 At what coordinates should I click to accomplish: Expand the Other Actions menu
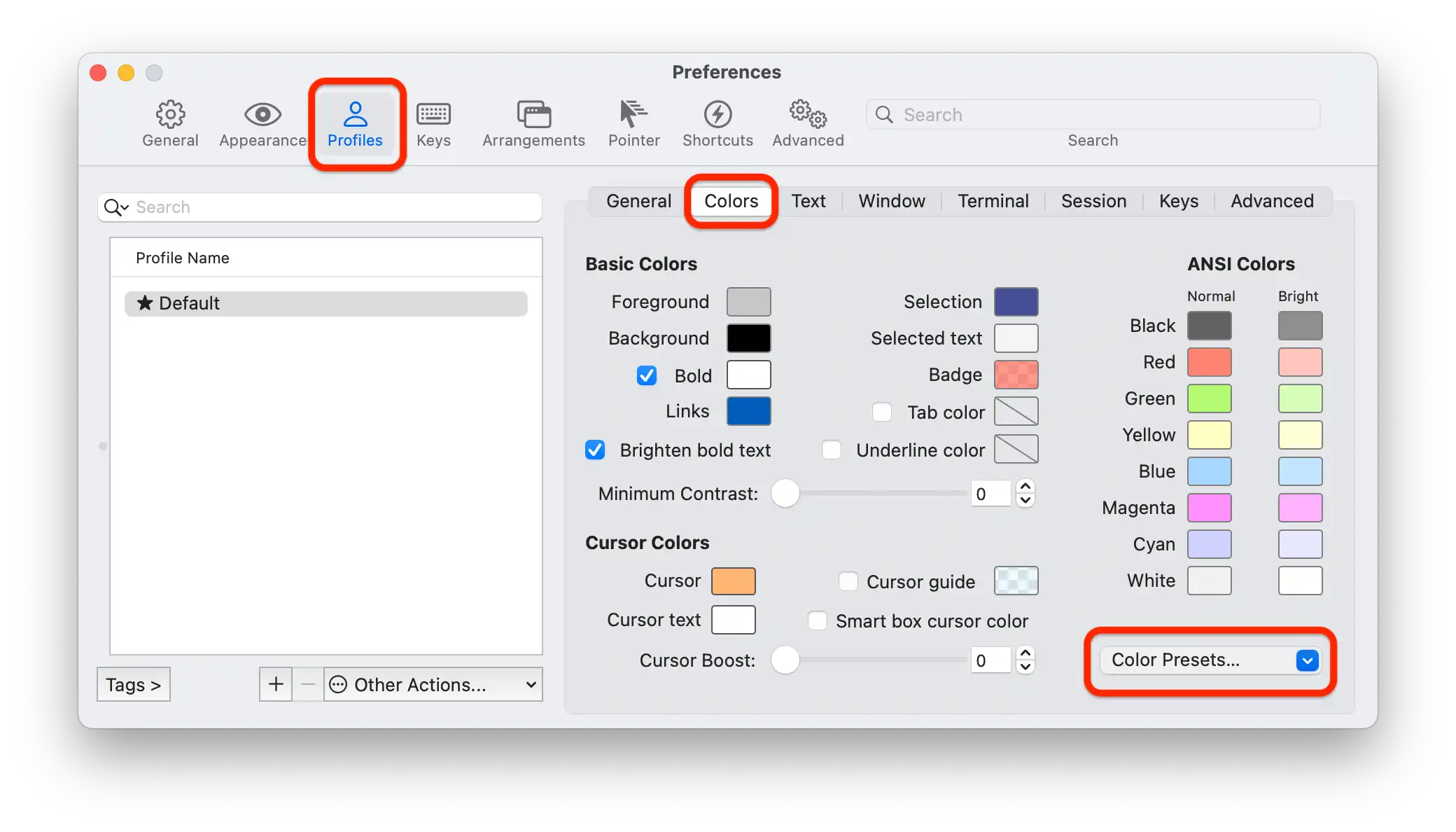(433, 684)
